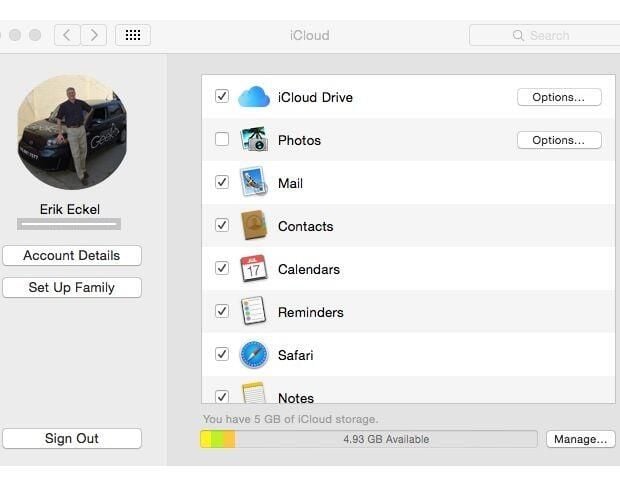Click the iCloud Drive cloud icon

[254, 97]
